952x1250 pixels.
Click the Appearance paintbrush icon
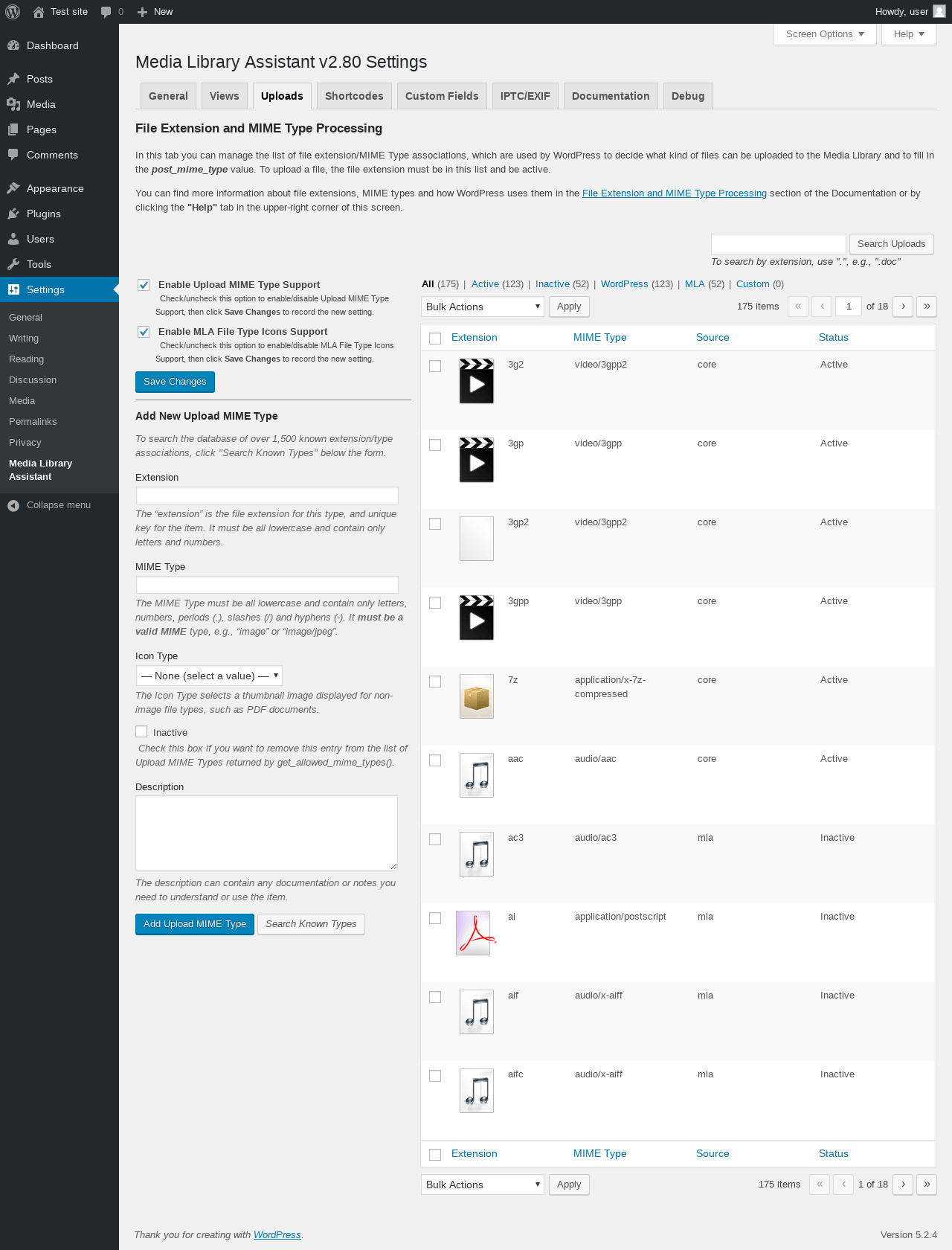pos(13,188)
